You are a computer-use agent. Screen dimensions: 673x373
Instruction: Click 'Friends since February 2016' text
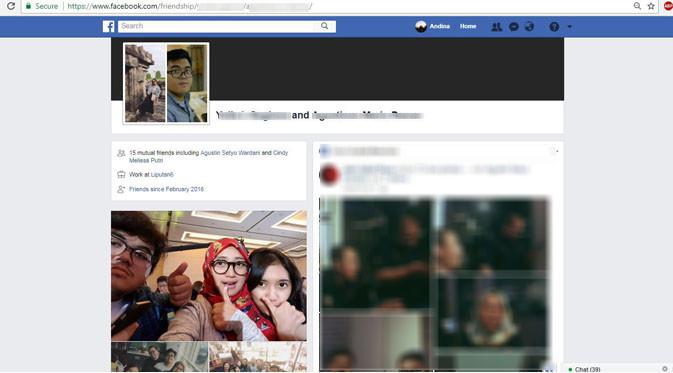[x=166, y=189]
